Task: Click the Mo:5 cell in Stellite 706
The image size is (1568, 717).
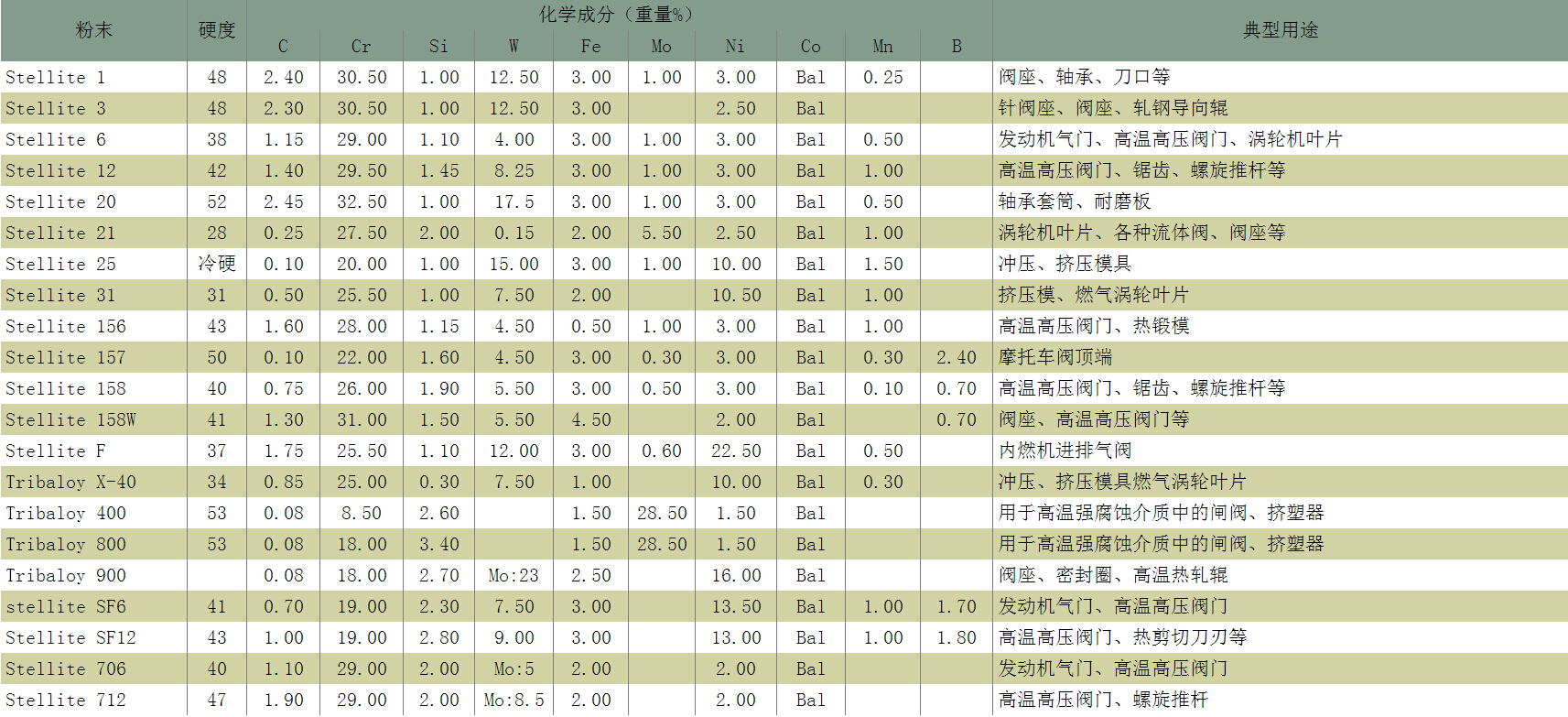Action: (514, 669)
